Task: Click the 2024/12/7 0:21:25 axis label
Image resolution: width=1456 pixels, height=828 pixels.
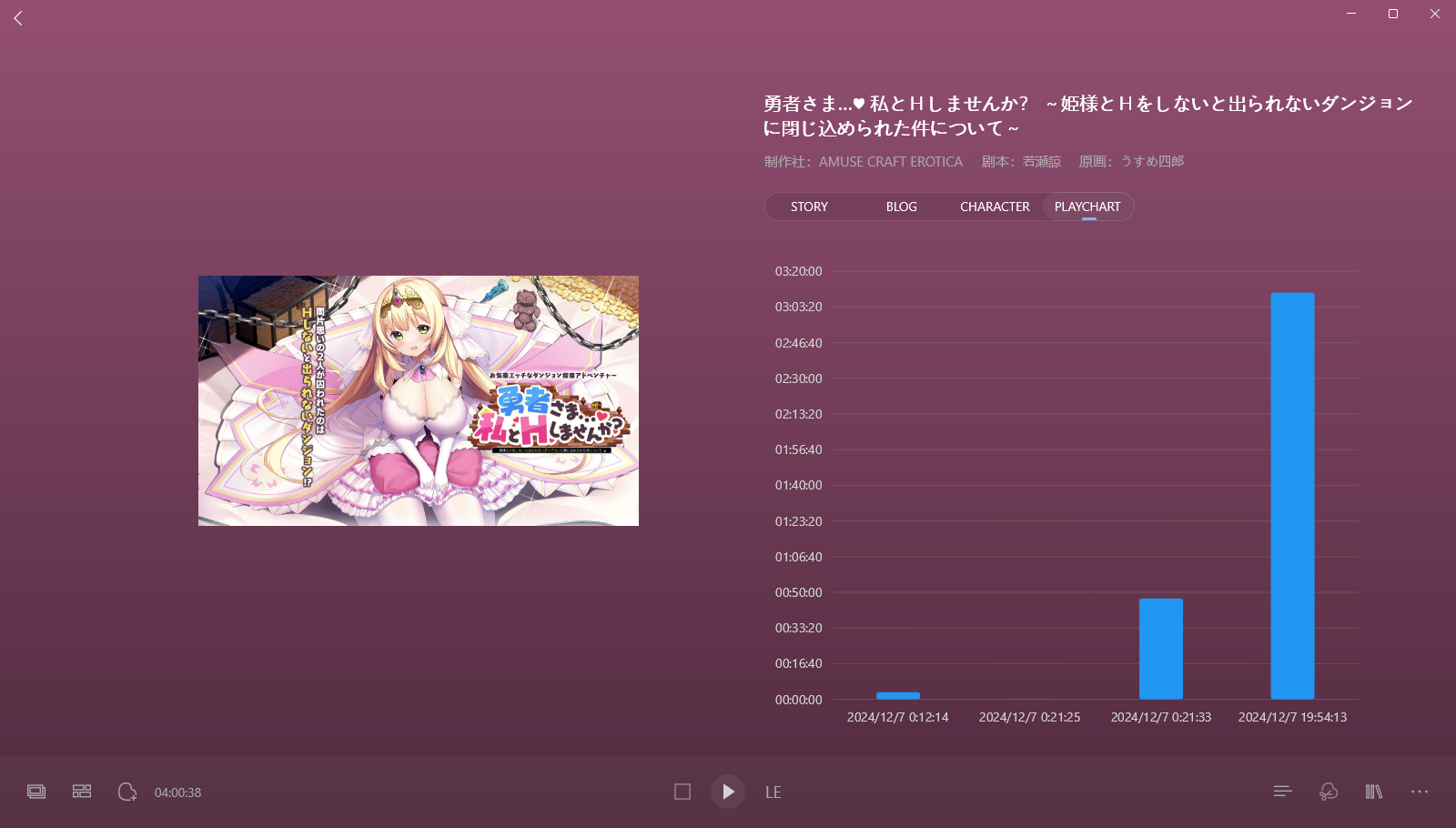Action: [x=1029, y=717]
